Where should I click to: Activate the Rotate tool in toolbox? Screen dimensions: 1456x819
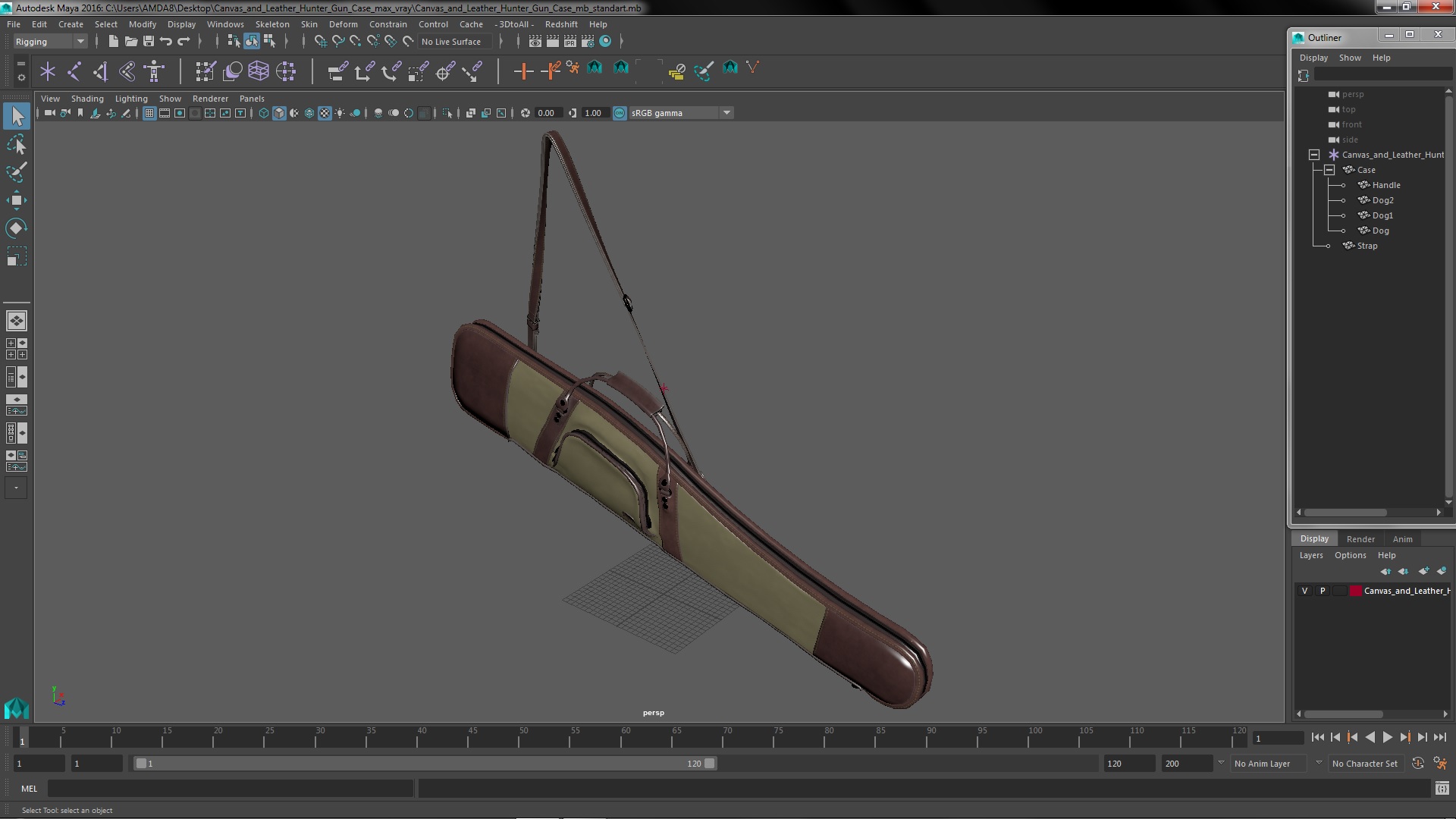pyautogui.click(x=17, y=228)
